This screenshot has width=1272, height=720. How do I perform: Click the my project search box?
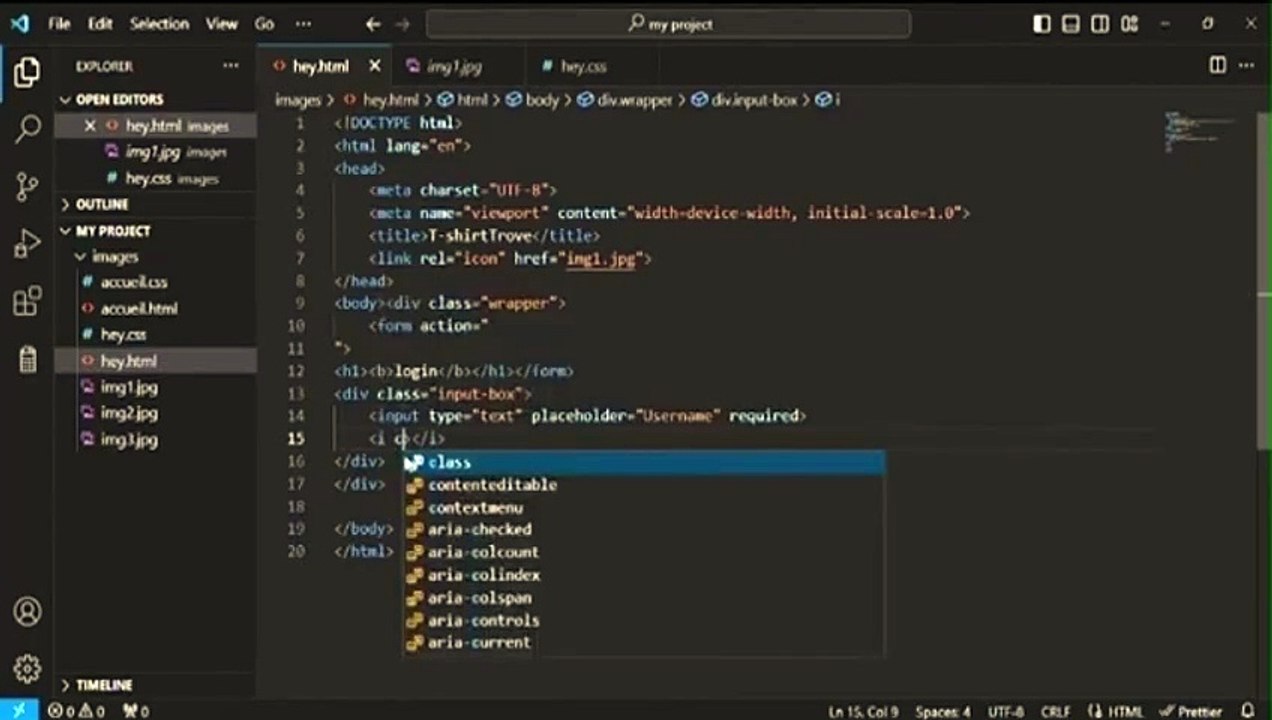coord(668,24)
